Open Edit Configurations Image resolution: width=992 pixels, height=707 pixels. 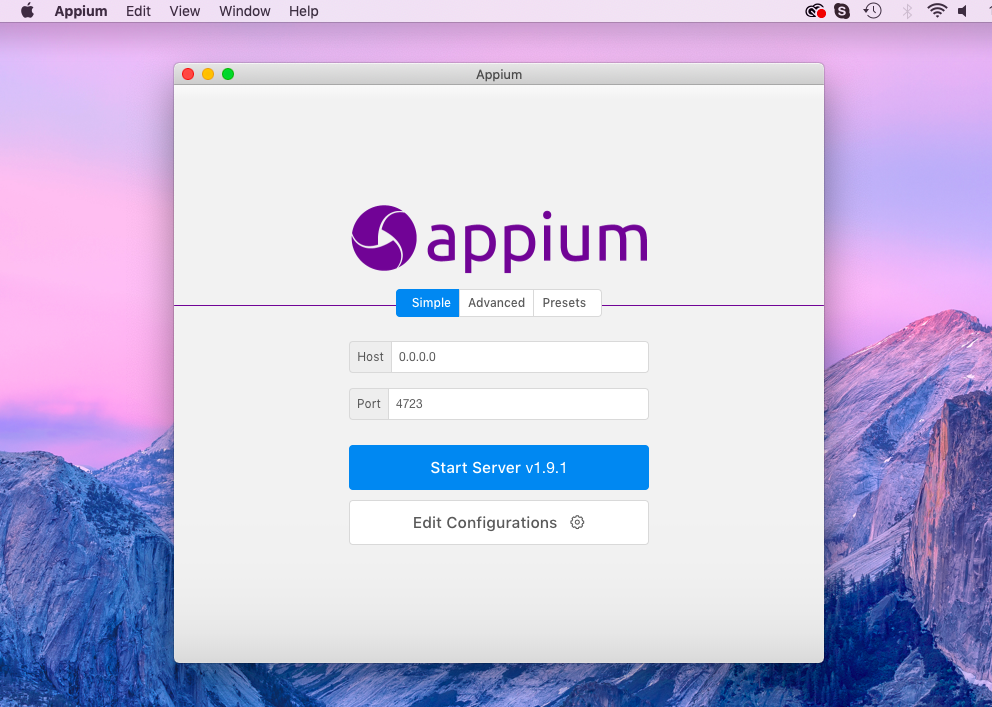(x=499, y=522)
